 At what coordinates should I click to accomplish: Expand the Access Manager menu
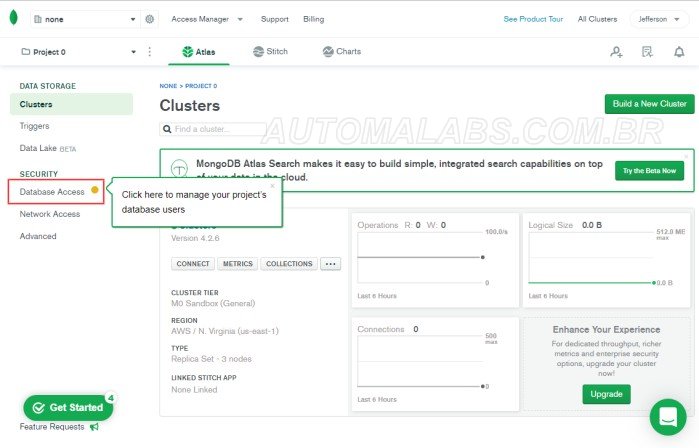coord(207,19)
